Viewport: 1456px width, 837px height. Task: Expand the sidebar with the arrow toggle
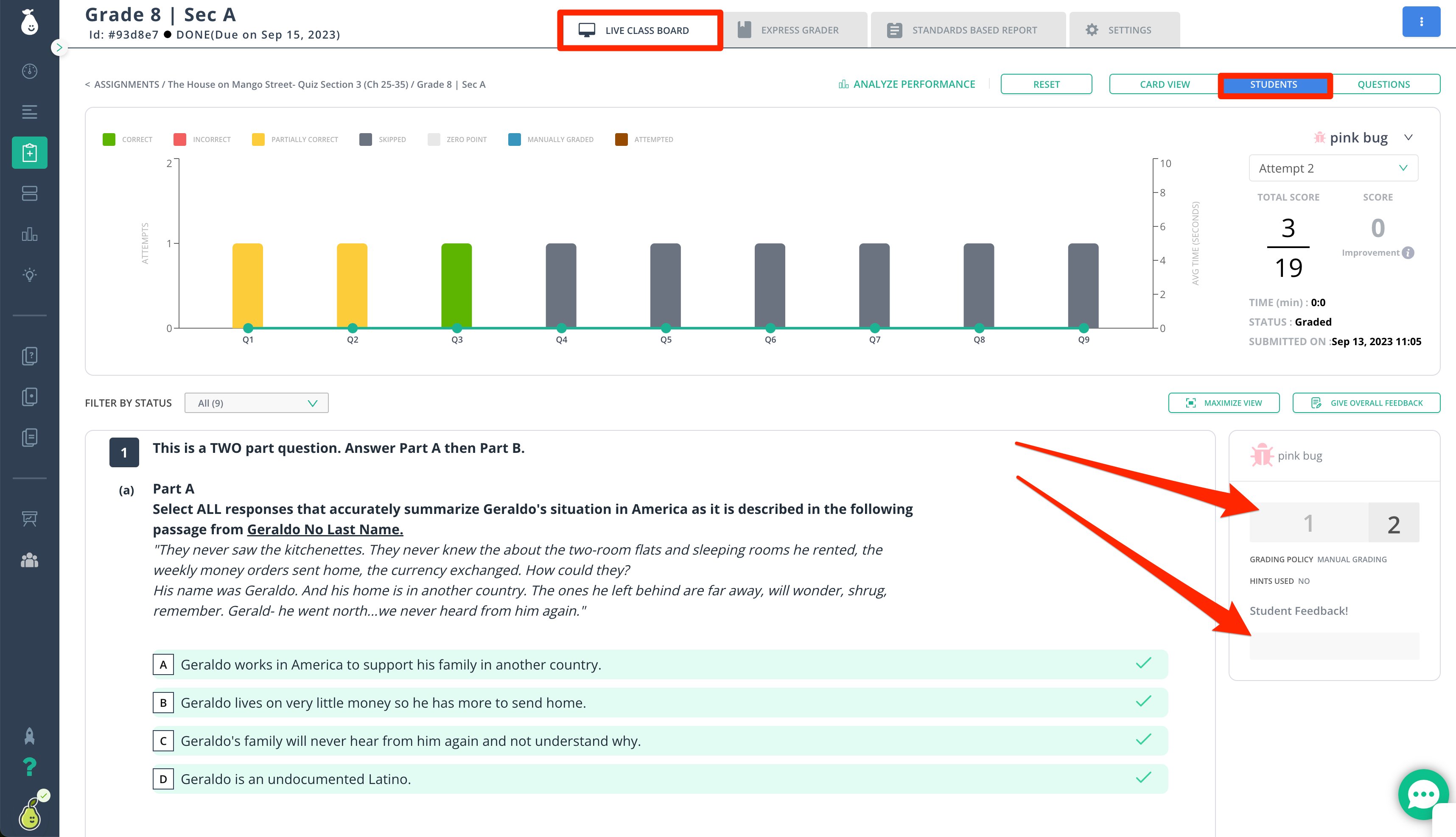tap(59, 48)
